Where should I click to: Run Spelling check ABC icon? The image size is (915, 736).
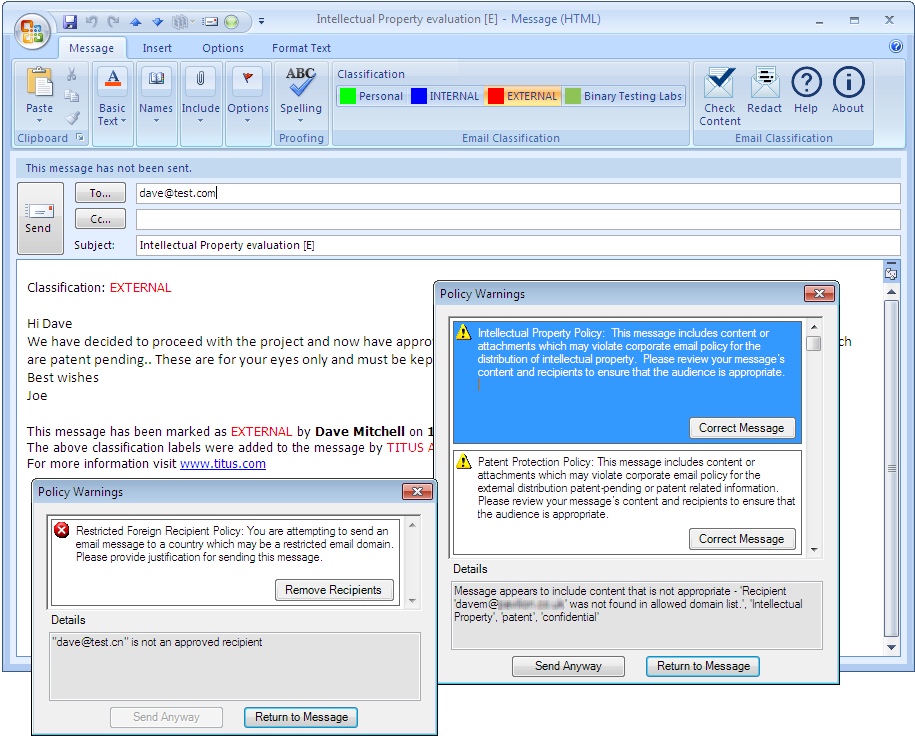pos(301,82)
